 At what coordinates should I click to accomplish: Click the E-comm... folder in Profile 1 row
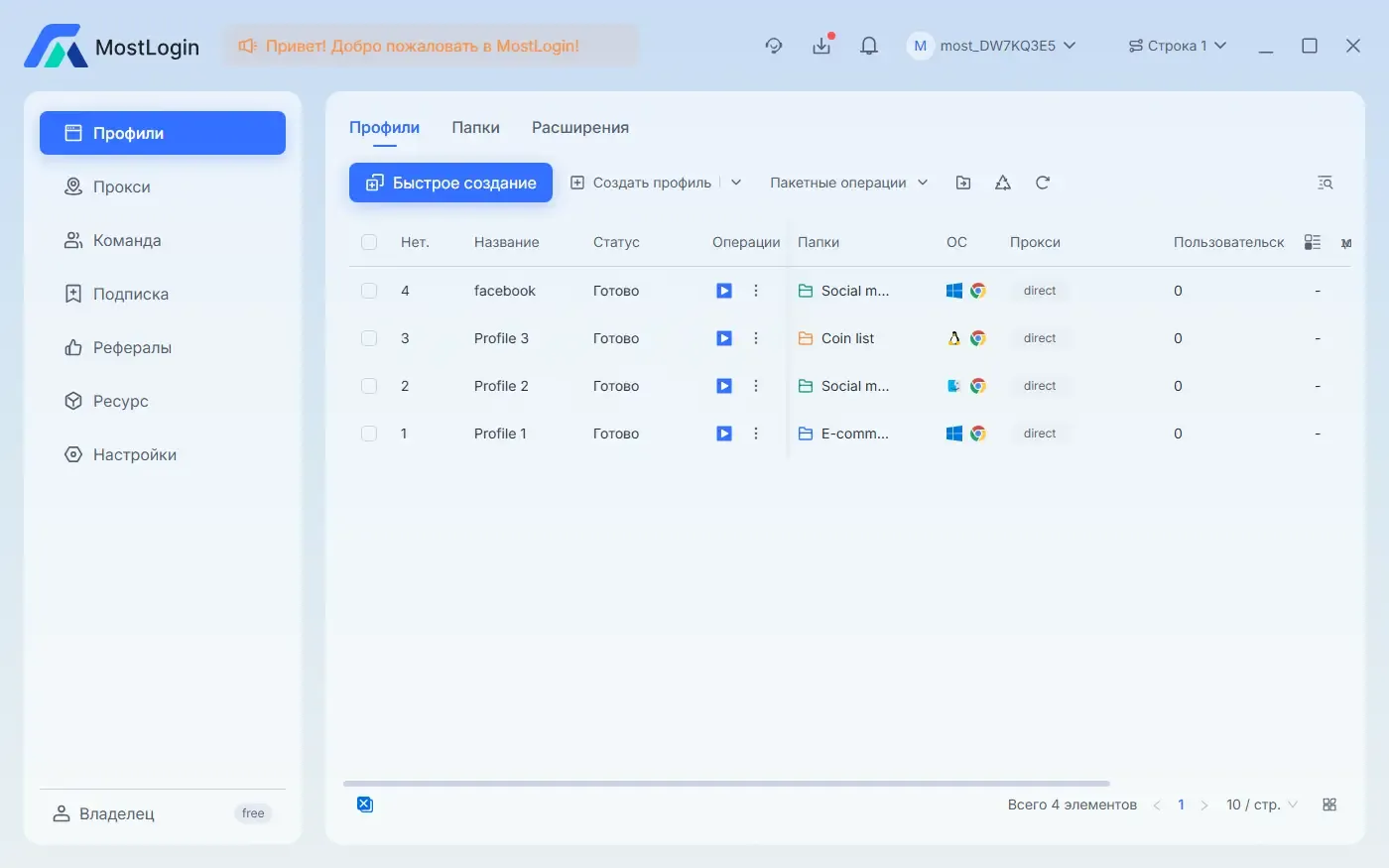tap(843, 434)
